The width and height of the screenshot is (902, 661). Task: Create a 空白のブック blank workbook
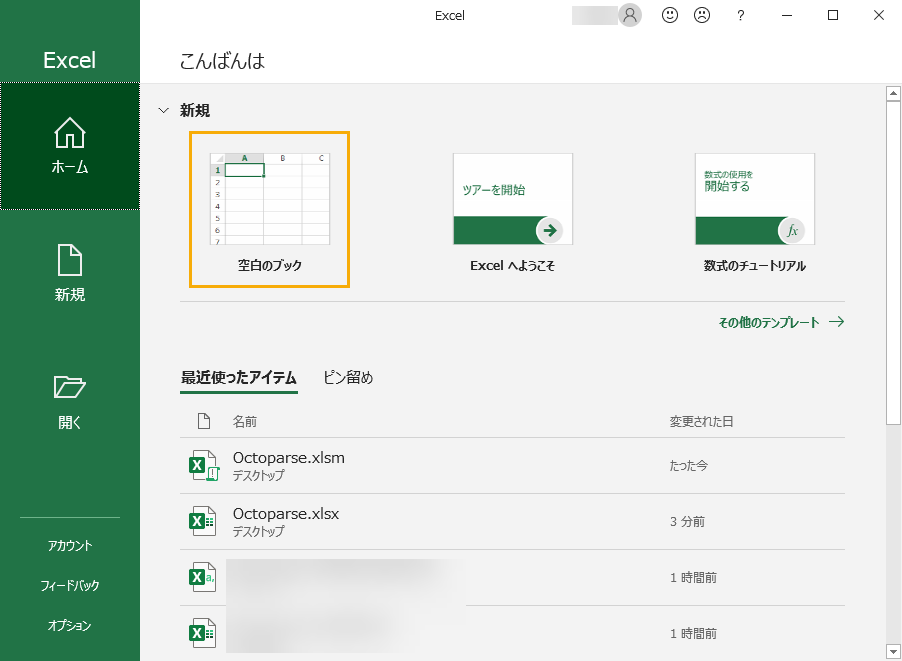pos(269,209)
